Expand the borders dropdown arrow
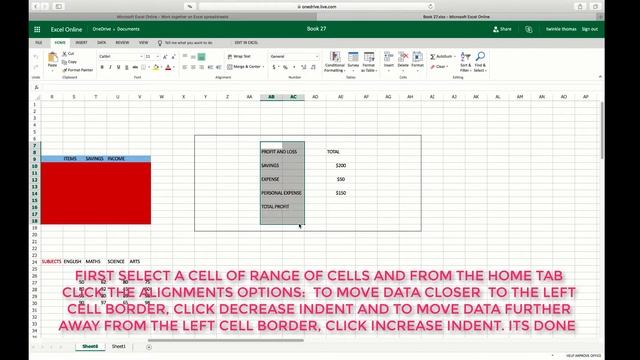 [149, 67]
